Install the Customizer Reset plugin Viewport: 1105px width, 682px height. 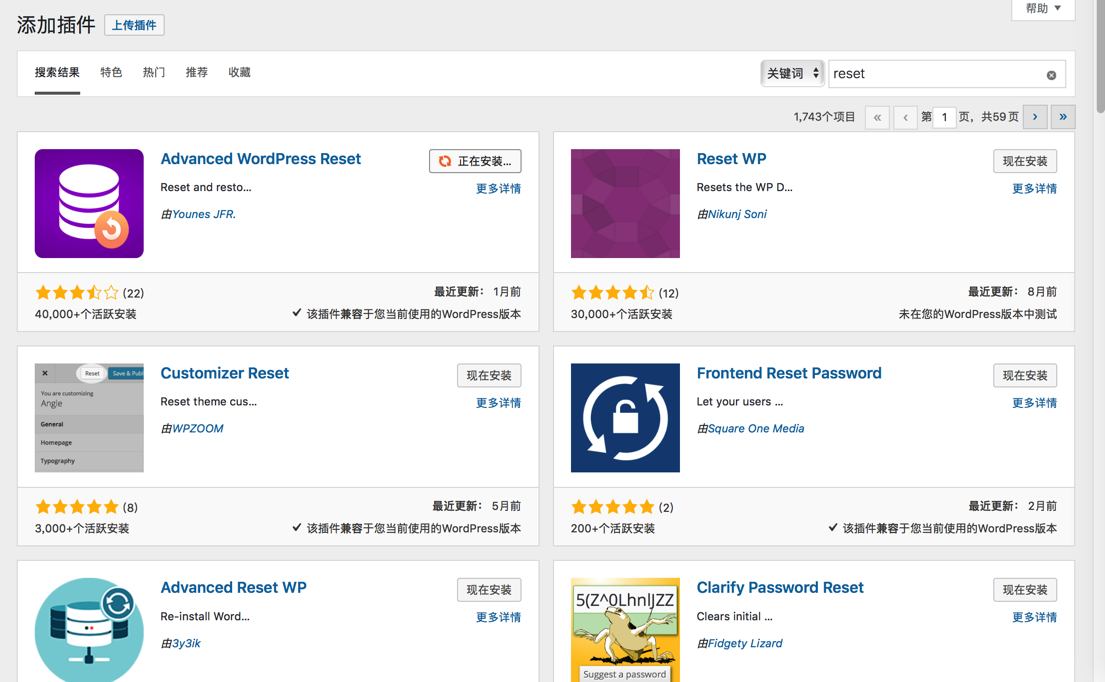click(489, 375)
